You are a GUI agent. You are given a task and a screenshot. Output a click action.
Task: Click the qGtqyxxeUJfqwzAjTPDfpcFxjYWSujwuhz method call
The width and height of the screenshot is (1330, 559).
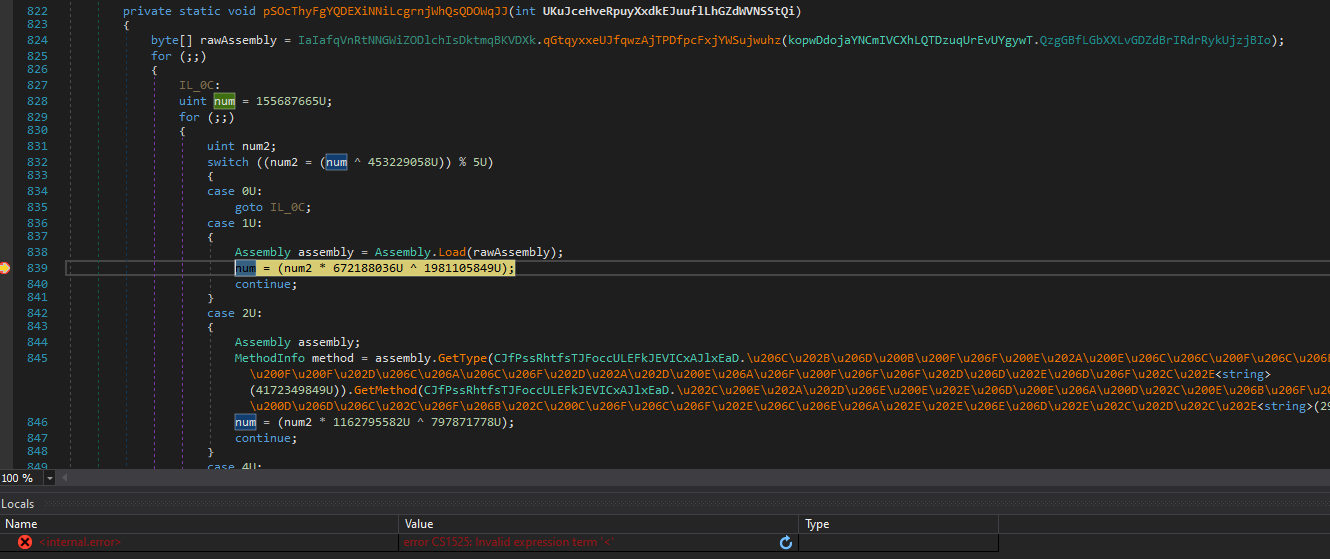[x=663, y=40]
